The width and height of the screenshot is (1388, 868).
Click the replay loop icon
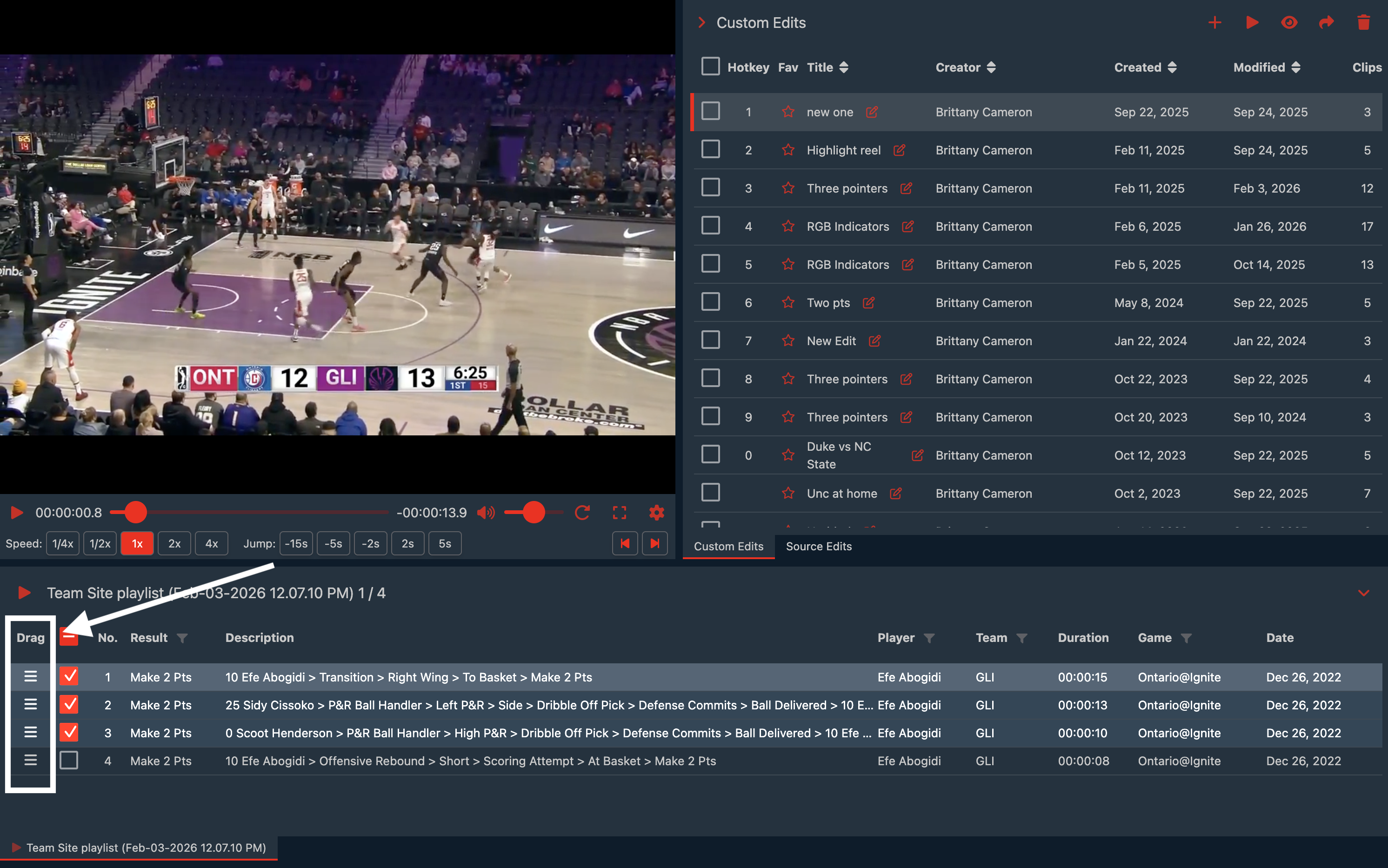point(582,512)
